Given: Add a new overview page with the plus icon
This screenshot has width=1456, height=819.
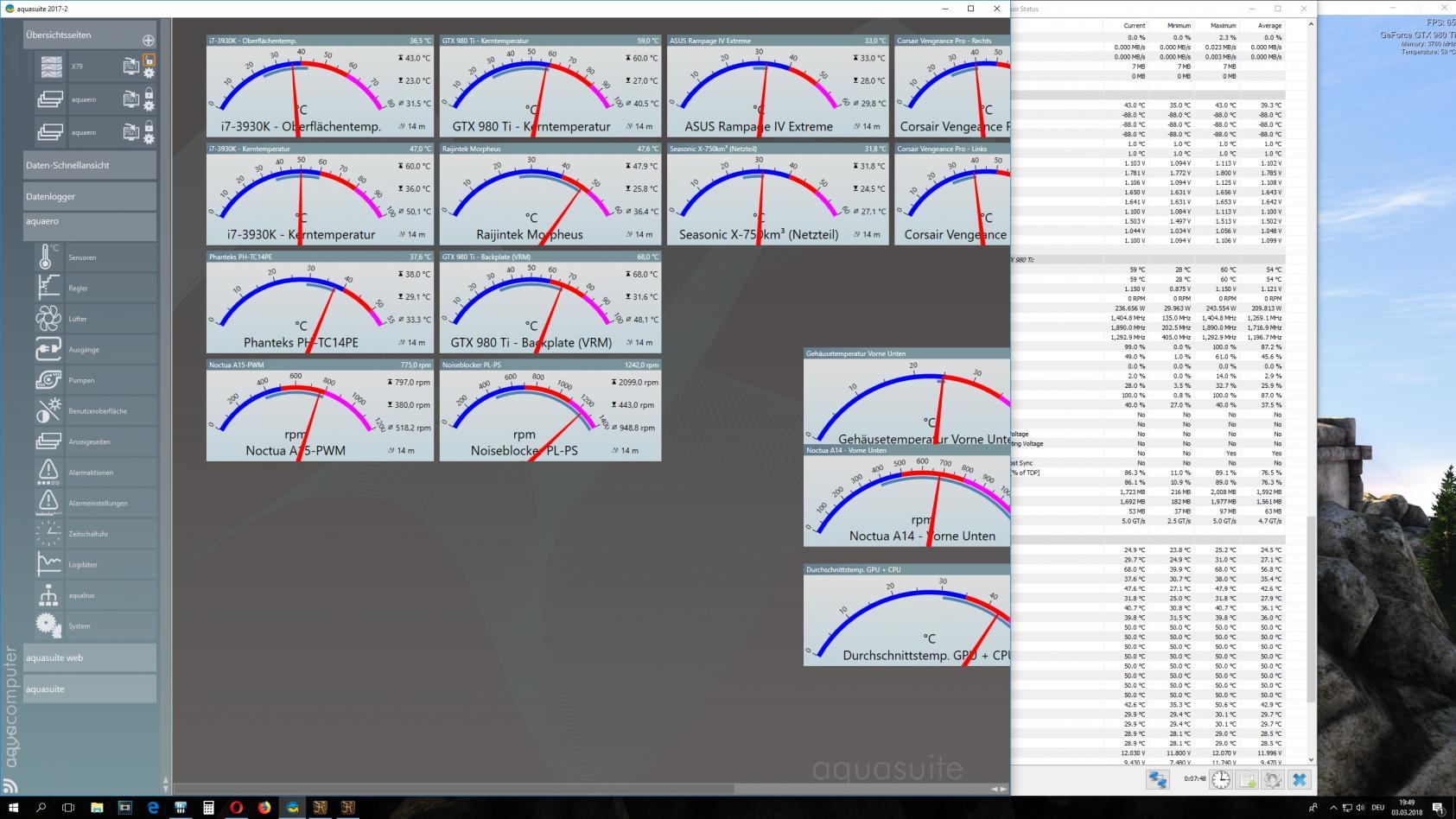Looking at the screenshot, I should coord(148,40).
